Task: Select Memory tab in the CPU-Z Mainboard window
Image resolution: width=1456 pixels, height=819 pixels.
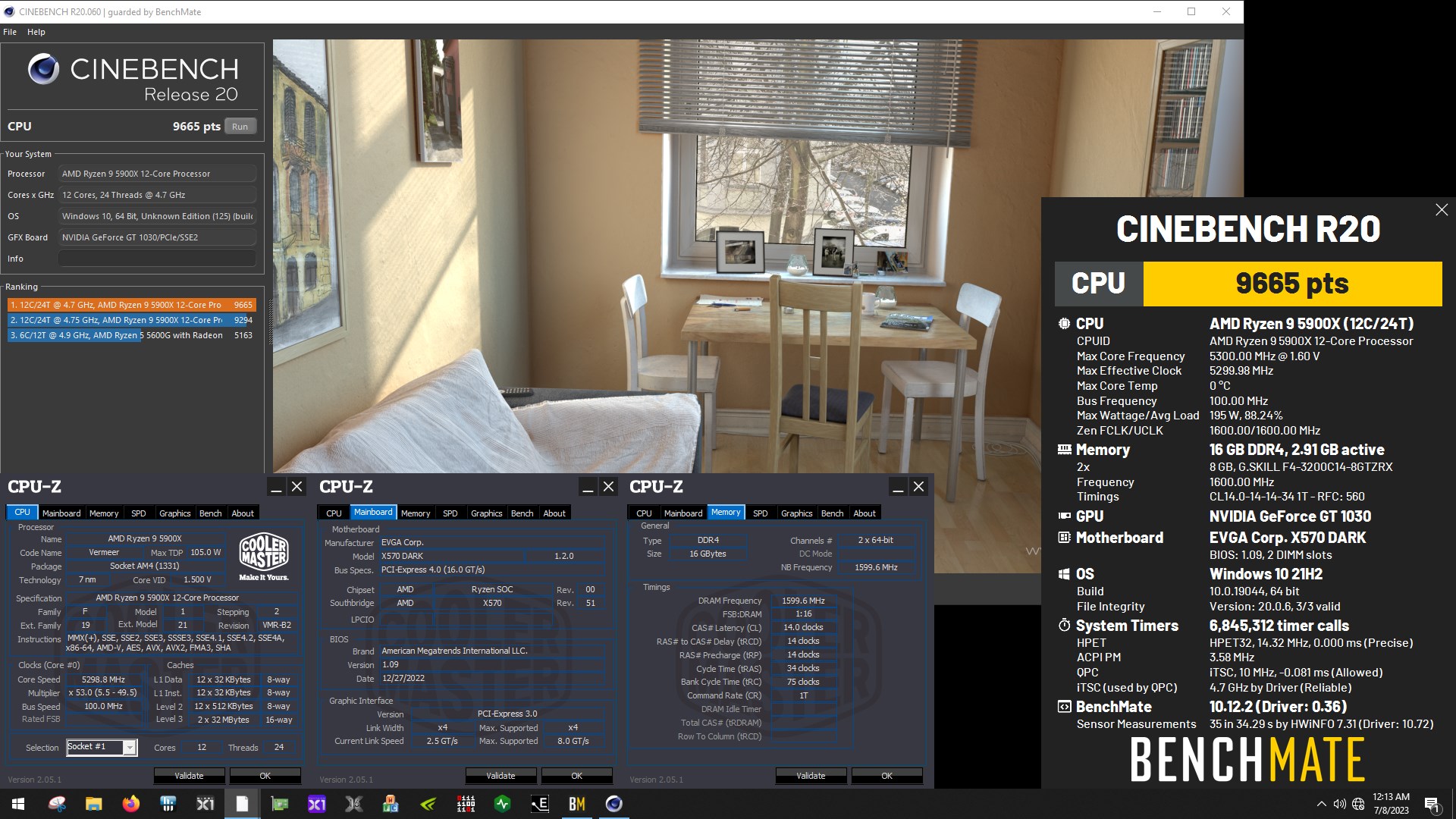Action: tap(416, 513)
